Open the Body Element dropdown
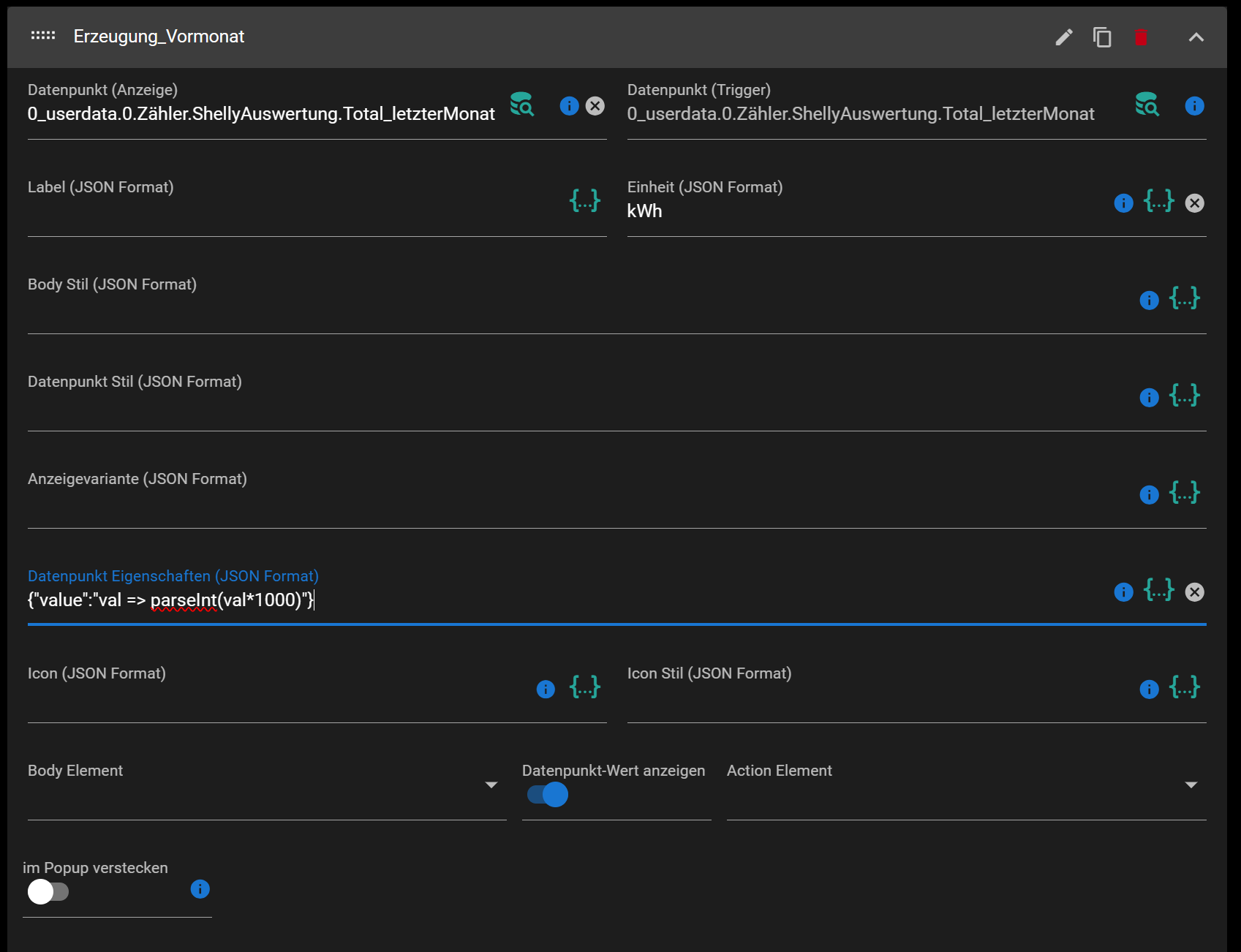 tap(267, 785)
